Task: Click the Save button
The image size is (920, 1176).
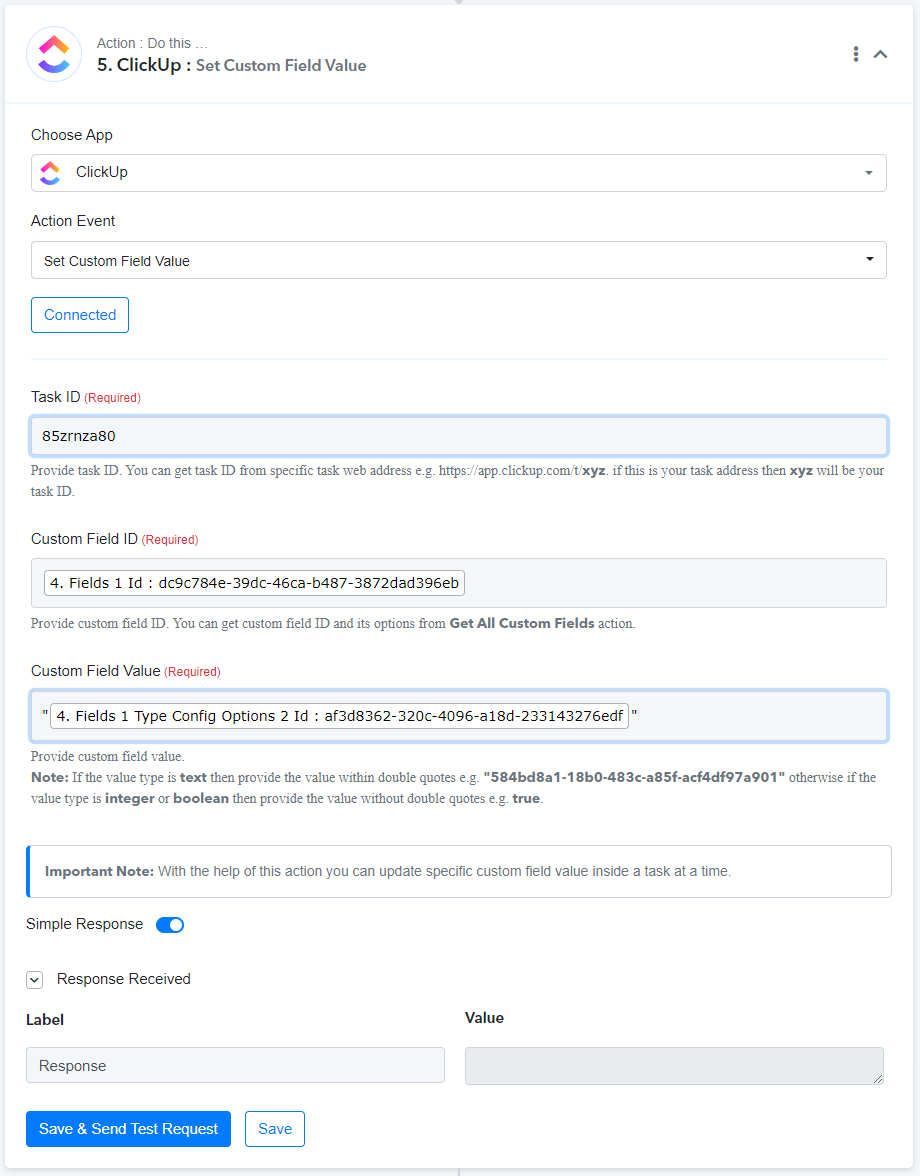Action: point(274,1129)
